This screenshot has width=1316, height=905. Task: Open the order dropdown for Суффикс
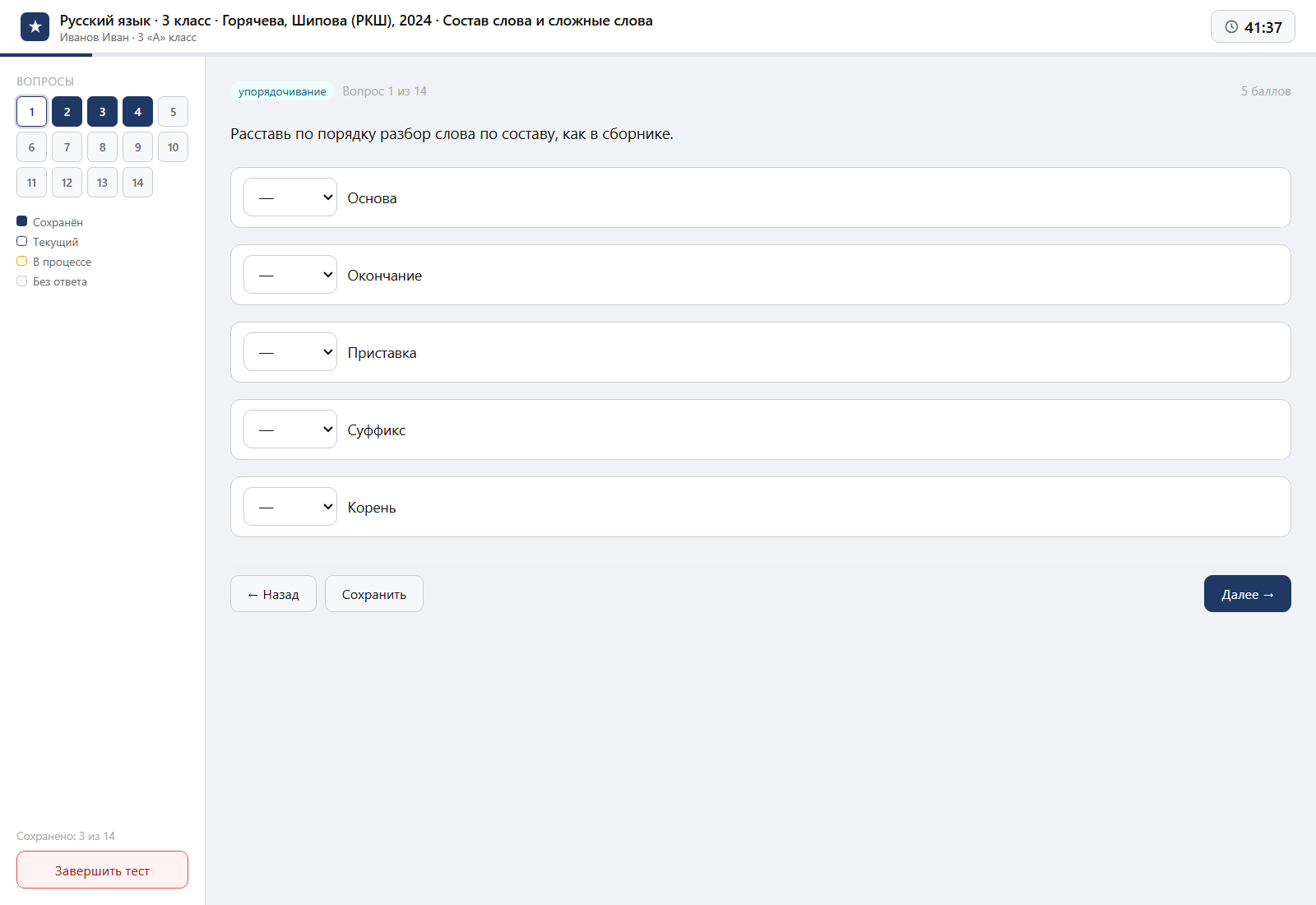(290, 429)
